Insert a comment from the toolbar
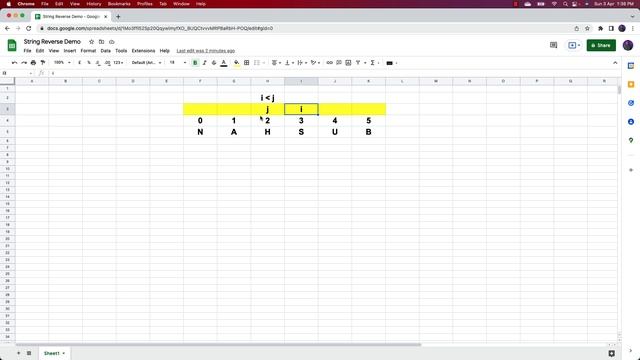The height and width of the screenshot is (360, 640). point(339,63)
